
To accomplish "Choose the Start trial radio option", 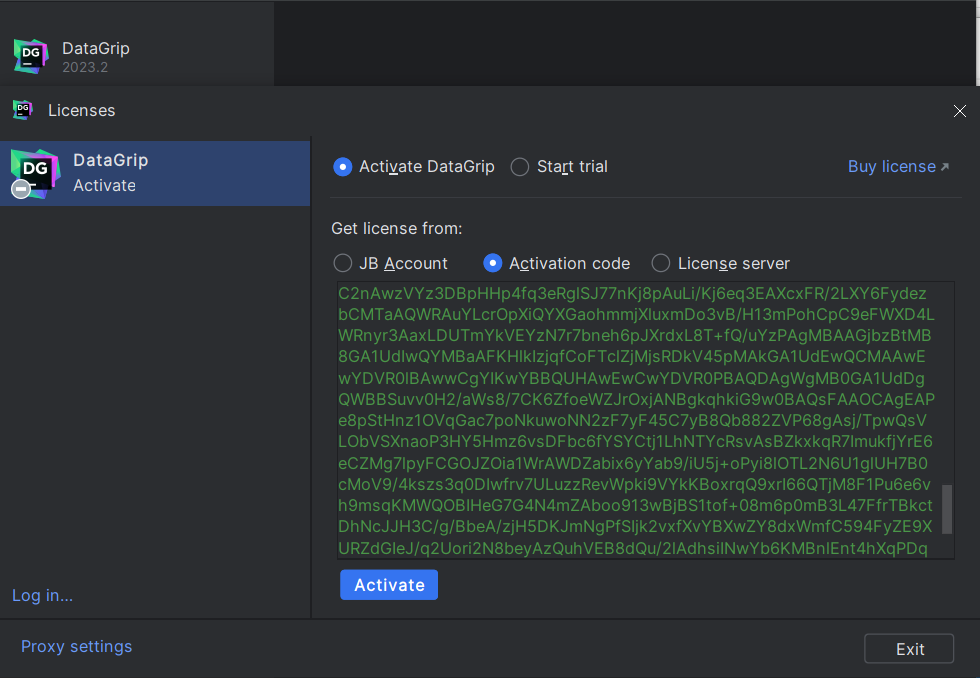I will point(520,167).
